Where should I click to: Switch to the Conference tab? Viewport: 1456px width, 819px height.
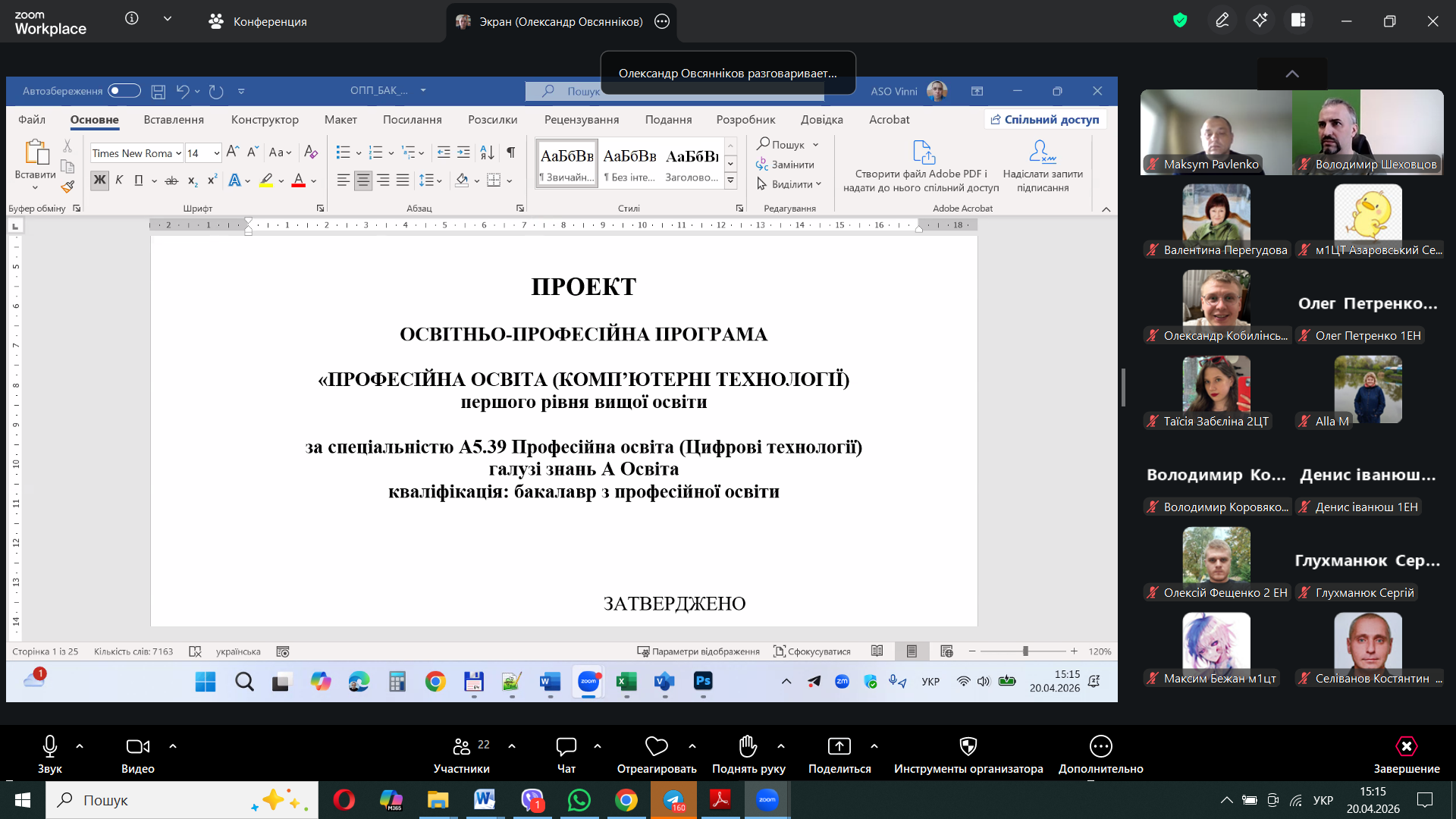tap(258, 22)
